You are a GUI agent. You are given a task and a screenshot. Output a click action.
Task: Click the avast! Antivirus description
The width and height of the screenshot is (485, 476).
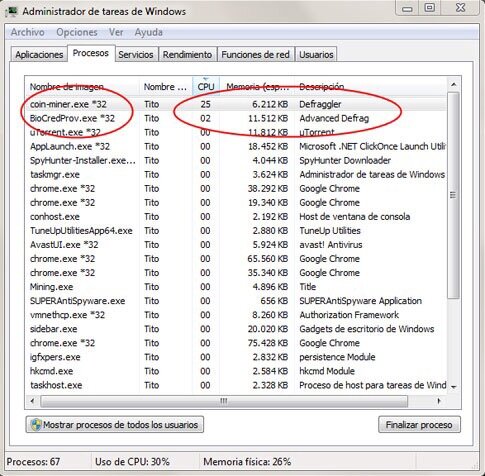click(331, 245)
